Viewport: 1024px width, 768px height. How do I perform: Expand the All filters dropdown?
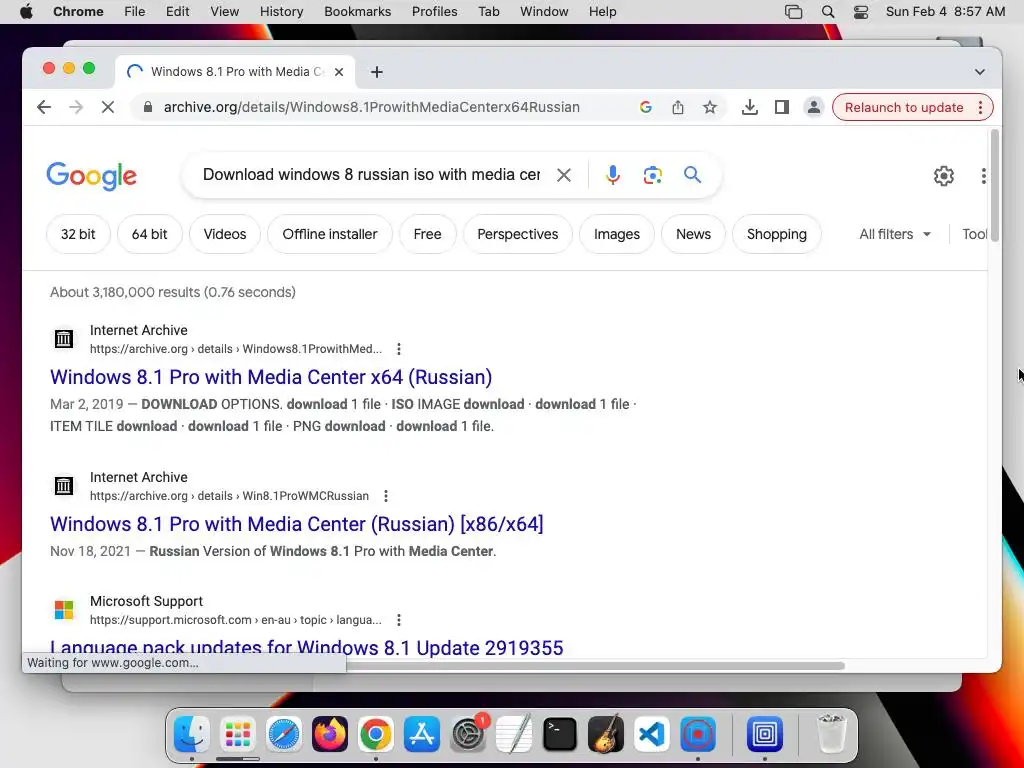(x=895, y=234)
